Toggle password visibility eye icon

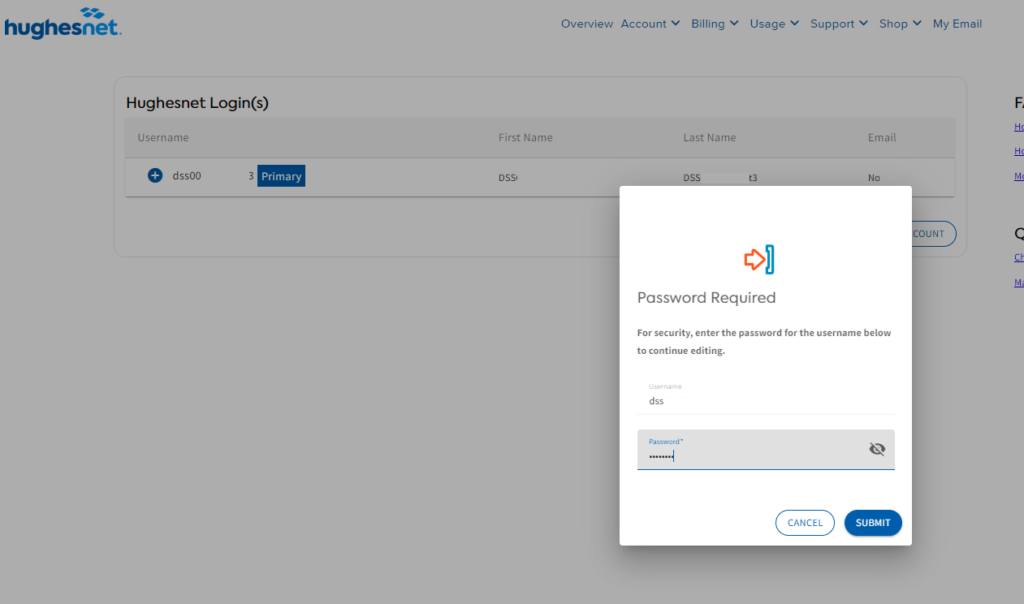[x=877, y=449]
